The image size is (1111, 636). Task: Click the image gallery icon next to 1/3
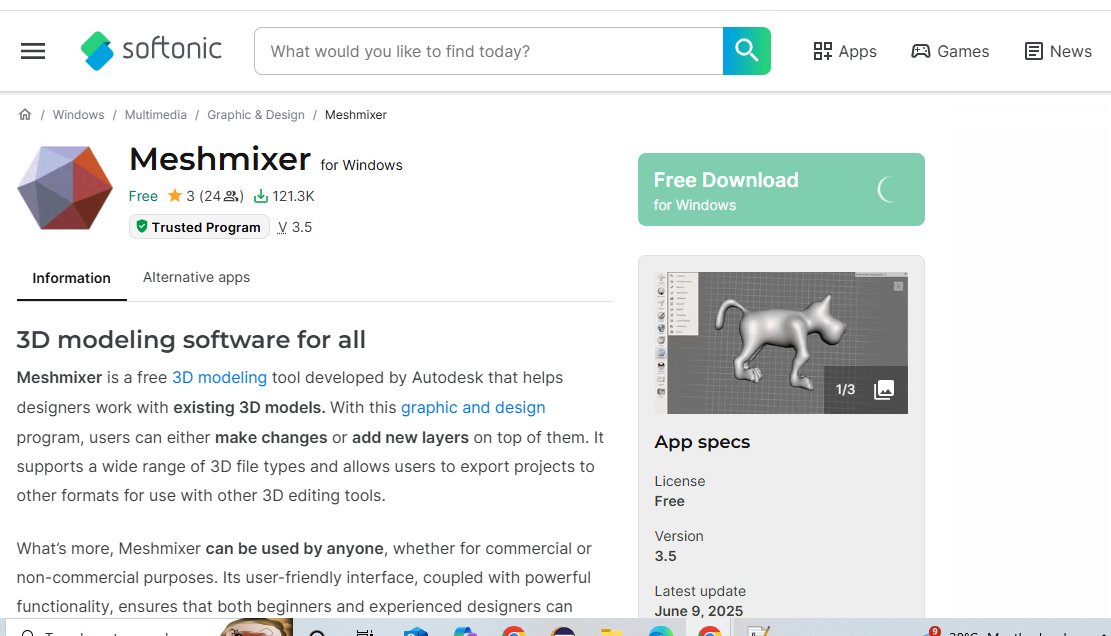(x=884, y=390)
